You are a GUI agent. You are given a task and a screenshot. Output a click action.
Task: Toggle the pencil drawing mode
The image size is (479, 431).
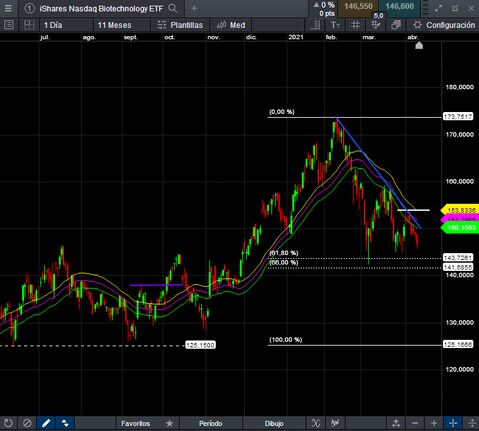tap(46, 423)
